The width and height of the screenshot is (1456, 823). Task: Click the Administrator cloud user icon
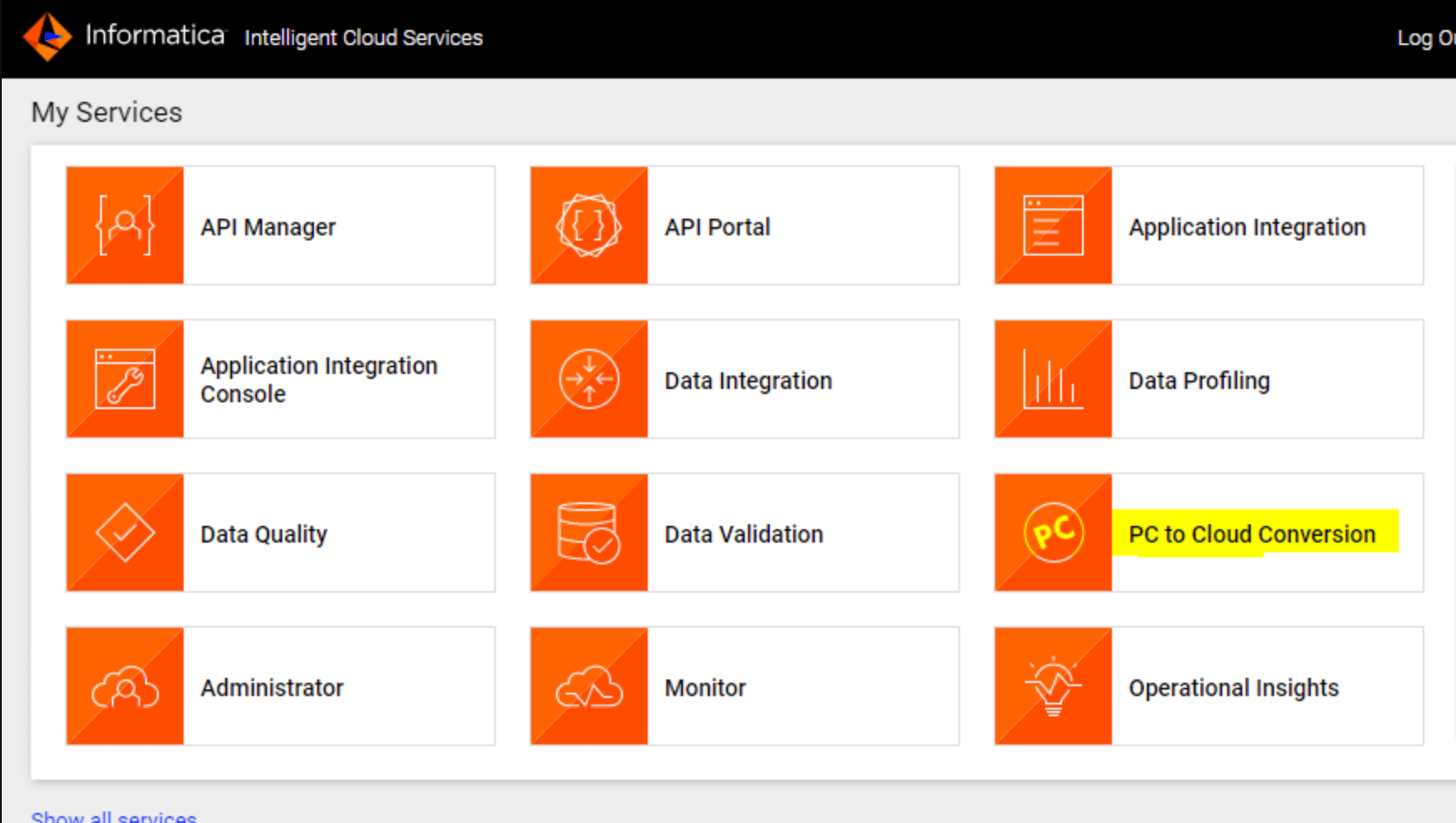pyautogui.click(x=125, y=686)
